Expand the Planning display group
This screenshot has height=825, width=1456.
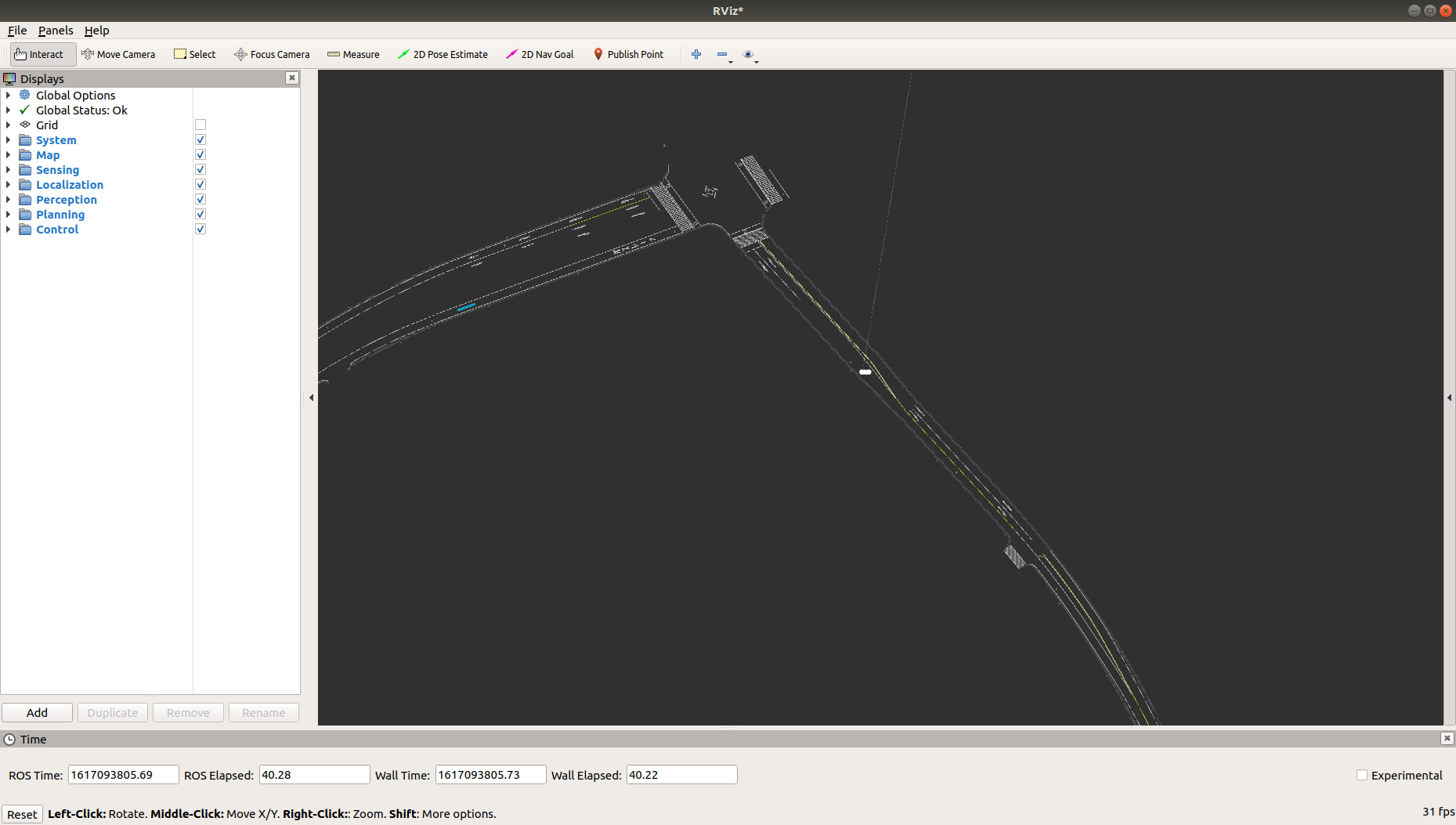coord(8,214)
